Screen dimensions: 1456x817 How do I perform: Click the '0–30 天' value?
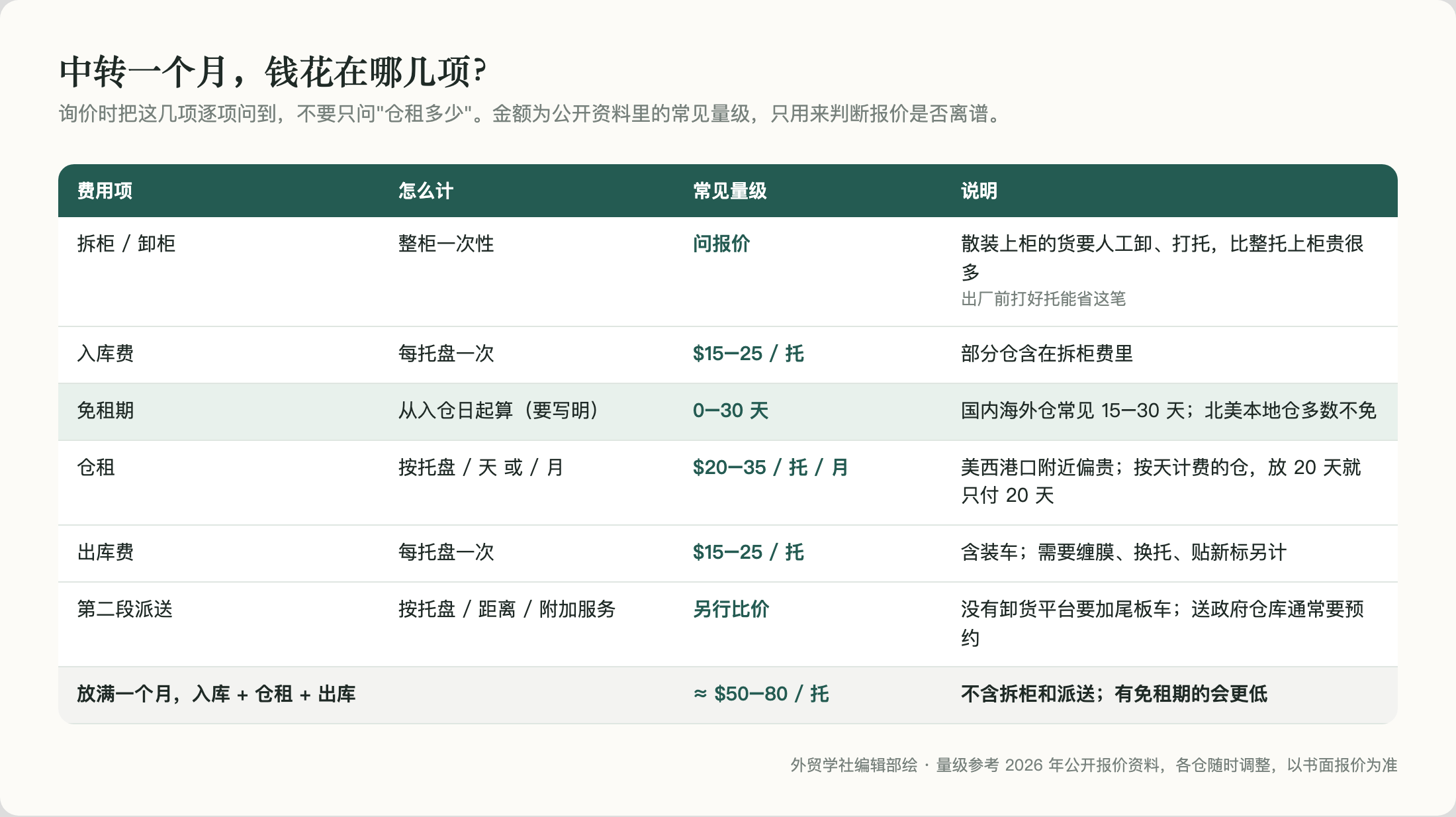pyautogui.click(x=731, y=410)
